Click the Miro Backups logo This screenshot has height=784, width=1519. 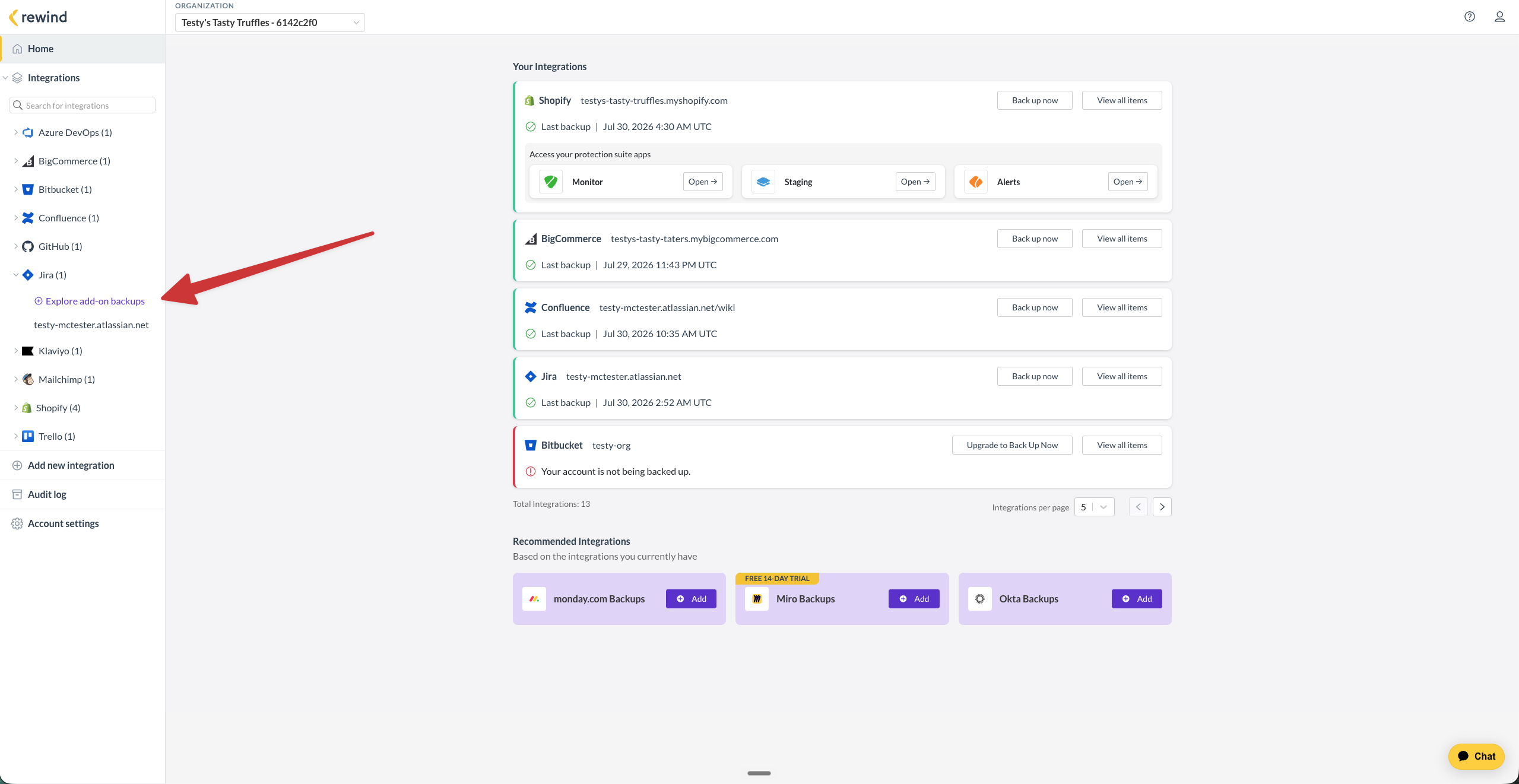point(757,599)
